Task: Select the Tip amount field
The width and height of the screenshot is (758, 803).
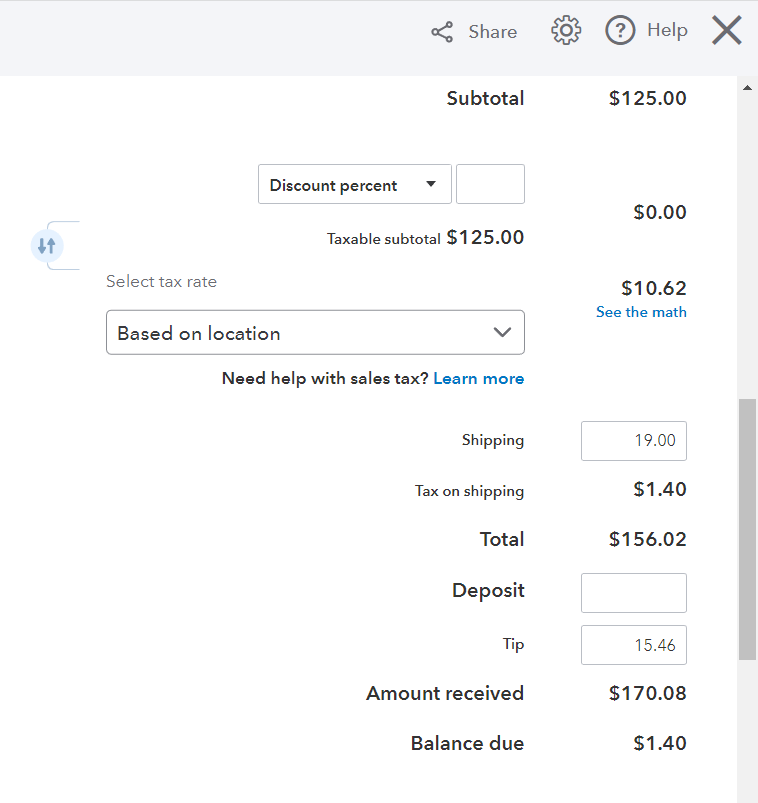Action: [633, 645]
